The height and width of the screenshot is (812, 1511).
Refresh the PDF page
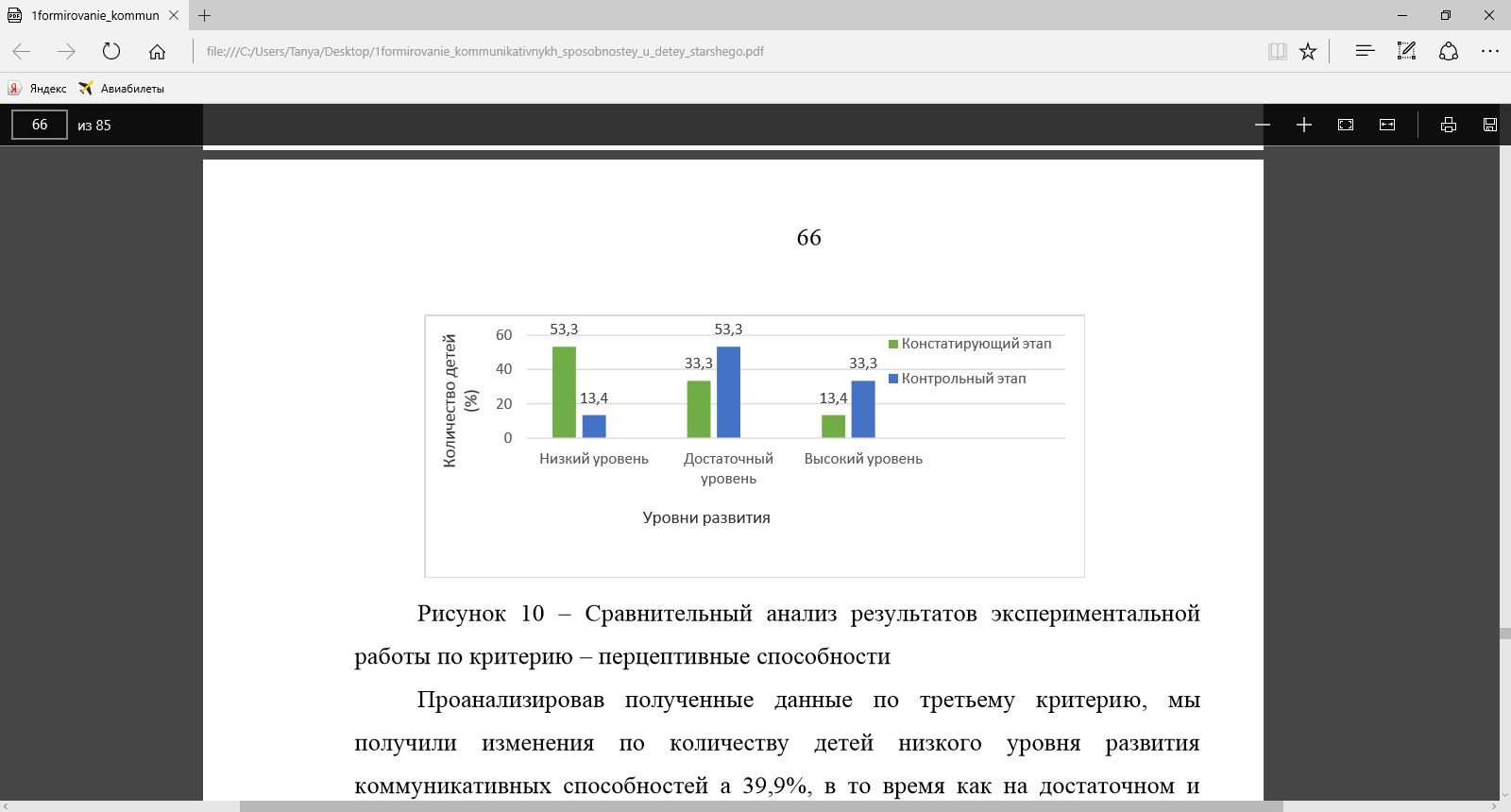point(111,51)
